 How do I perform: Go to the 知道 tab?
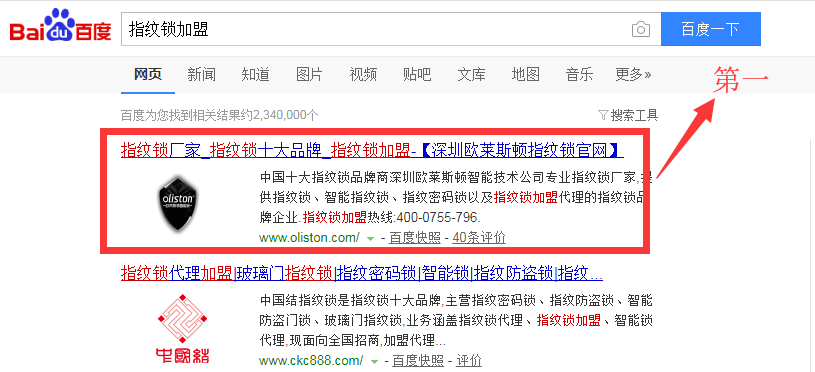click(256, 74)
